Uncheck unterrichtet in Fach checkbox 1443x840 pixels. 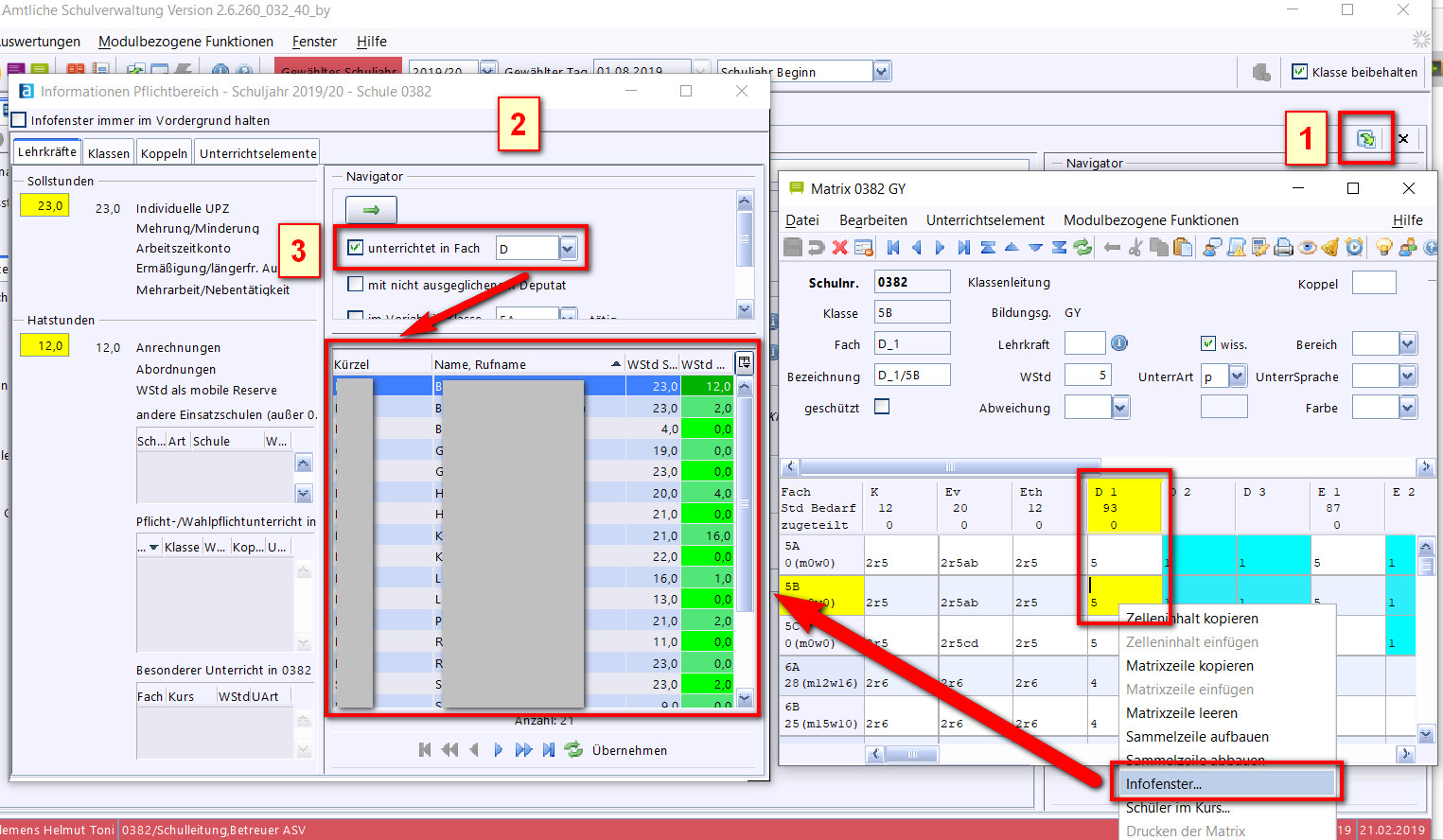point(356,248)
